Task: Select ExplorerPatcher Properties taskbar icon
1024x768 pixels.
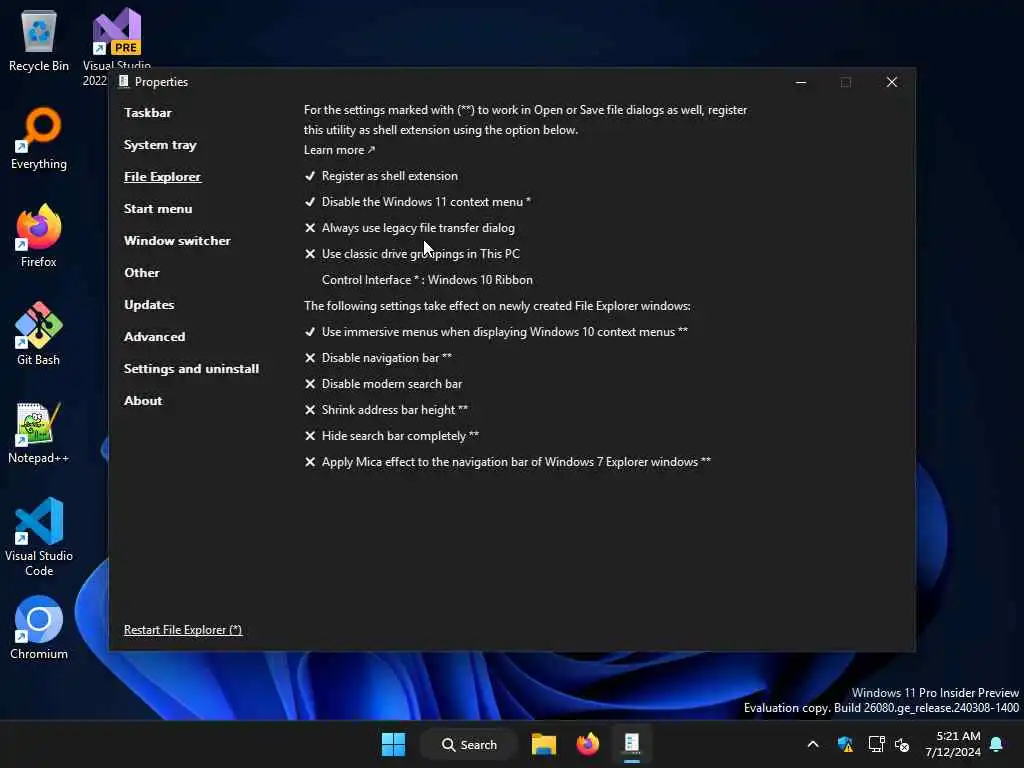Action: click(x=632, y=744)
